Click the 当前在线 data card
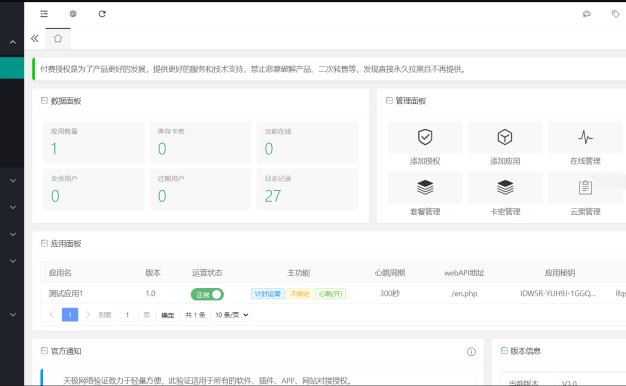 (307, 142)
